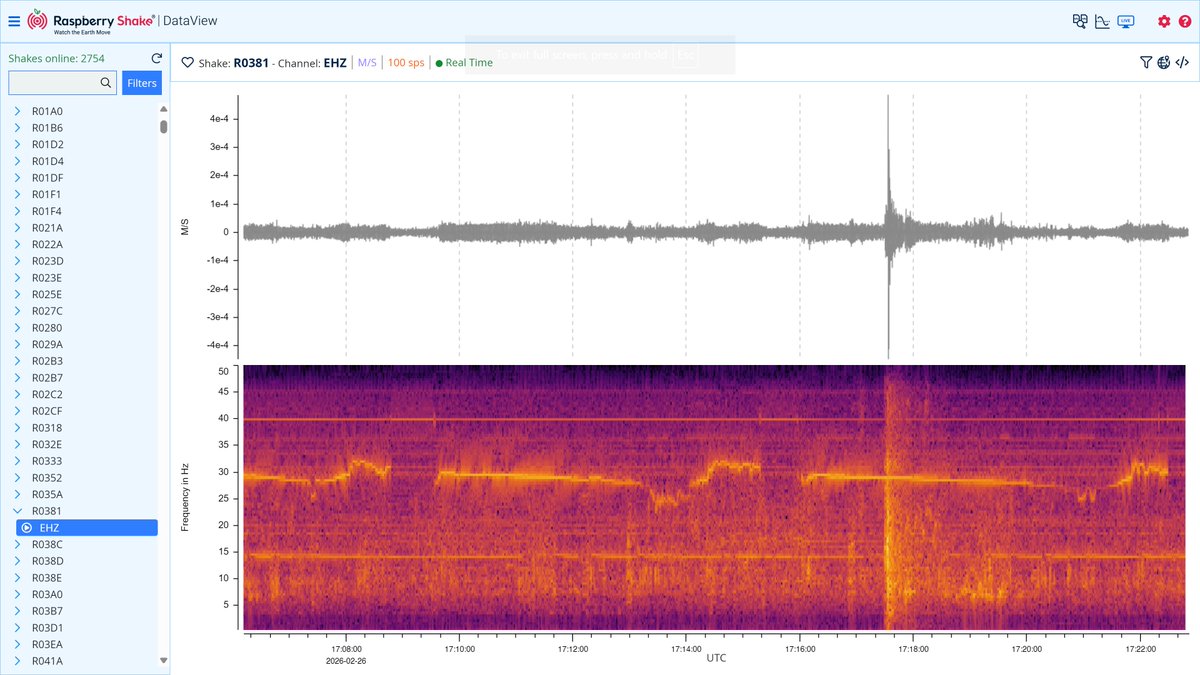
Task: Click the R029A station name
Action: point(47,344)
